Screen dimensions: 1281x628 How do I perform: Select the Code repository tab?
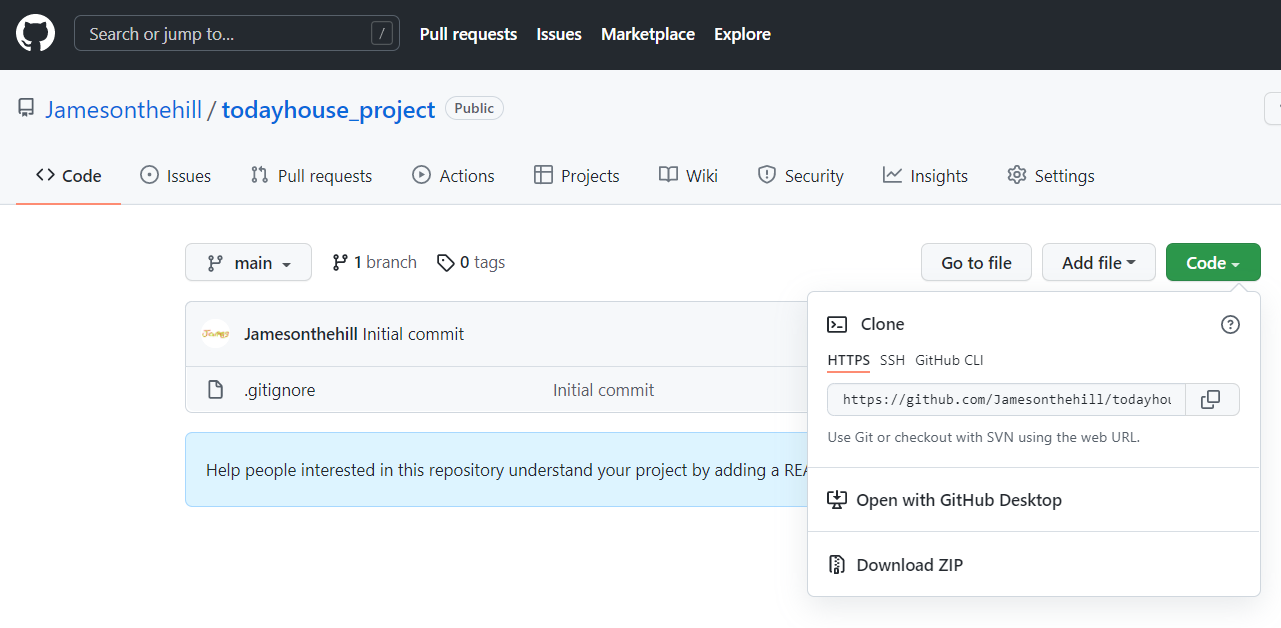pos(69,176)
